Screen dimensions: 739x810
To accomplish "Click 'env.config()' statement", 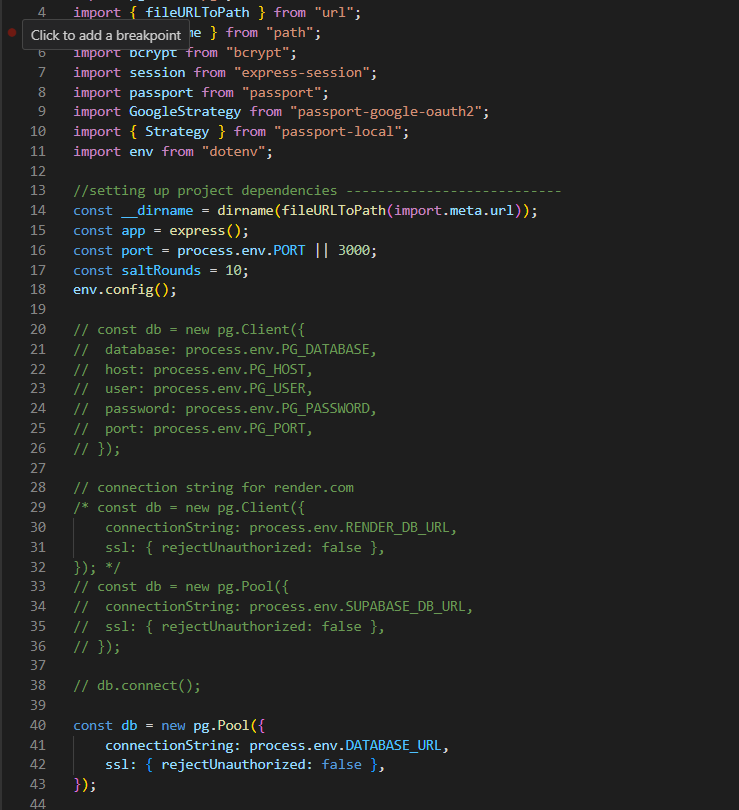I will click(124, 290).
